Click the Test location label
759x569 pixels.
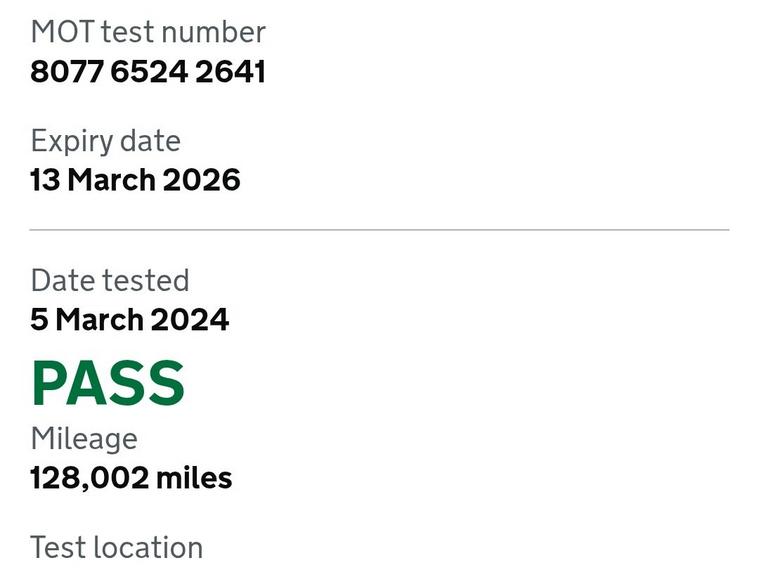pyautogui.click(x=116, y=548)
